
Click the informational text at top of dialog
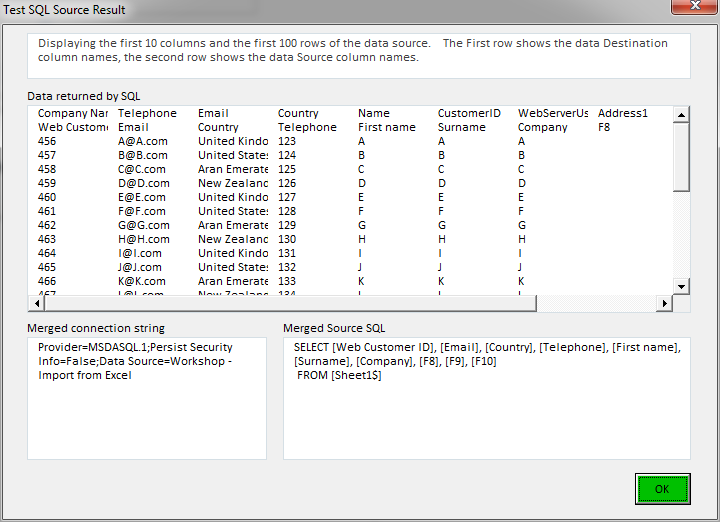360,50
